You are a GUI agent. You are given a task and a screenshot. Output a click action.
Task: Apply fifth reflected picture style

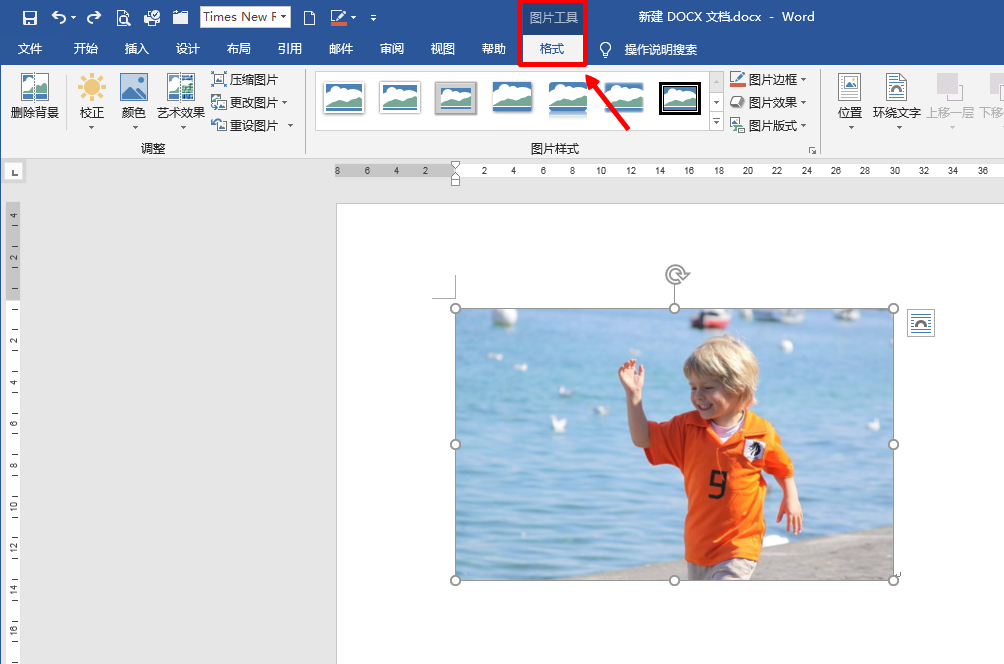pos(568,99)
